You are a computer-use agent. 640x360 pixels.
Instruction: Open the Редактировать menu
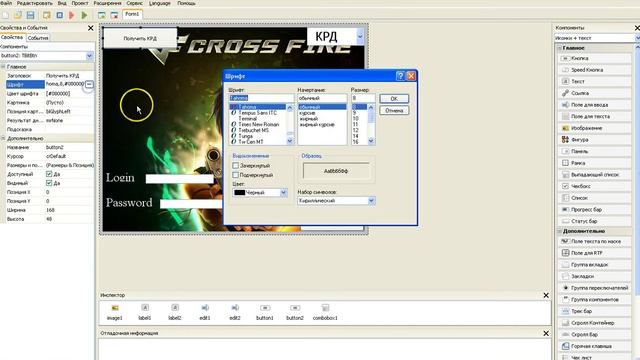pyautogui.click(x=34, y=3)
